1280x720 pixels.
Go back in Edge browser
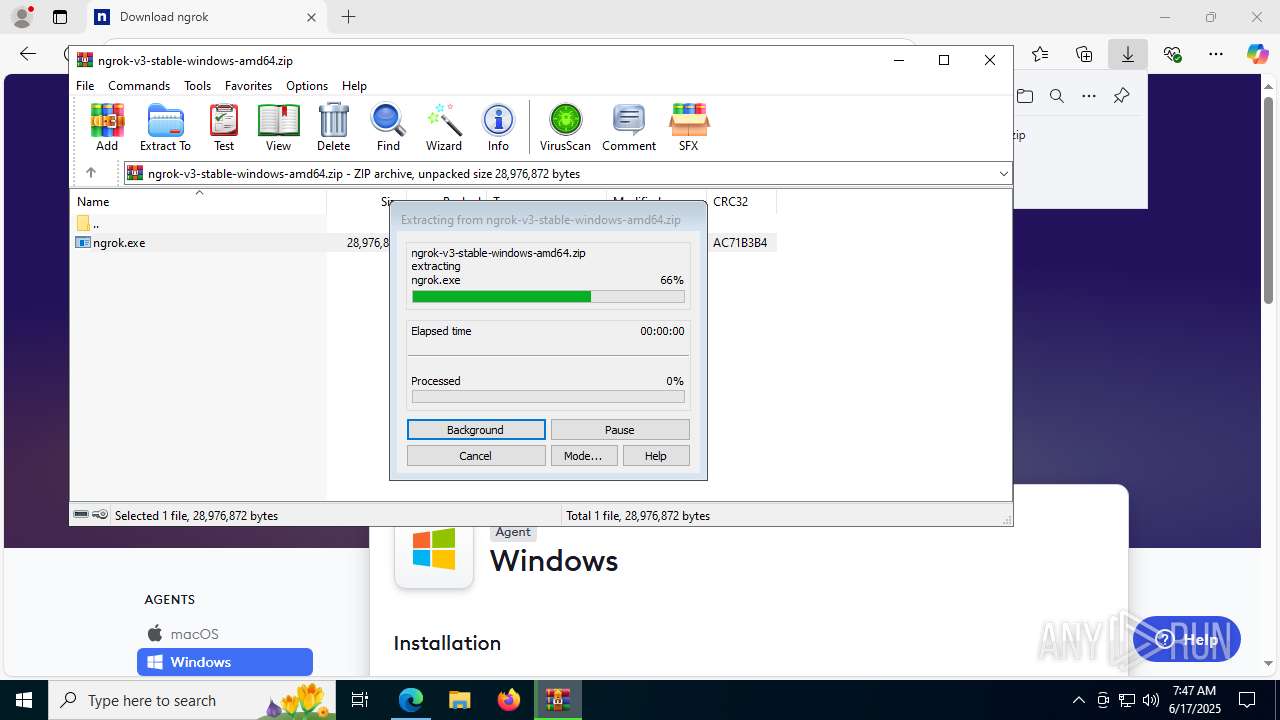(x=28, y=54)
